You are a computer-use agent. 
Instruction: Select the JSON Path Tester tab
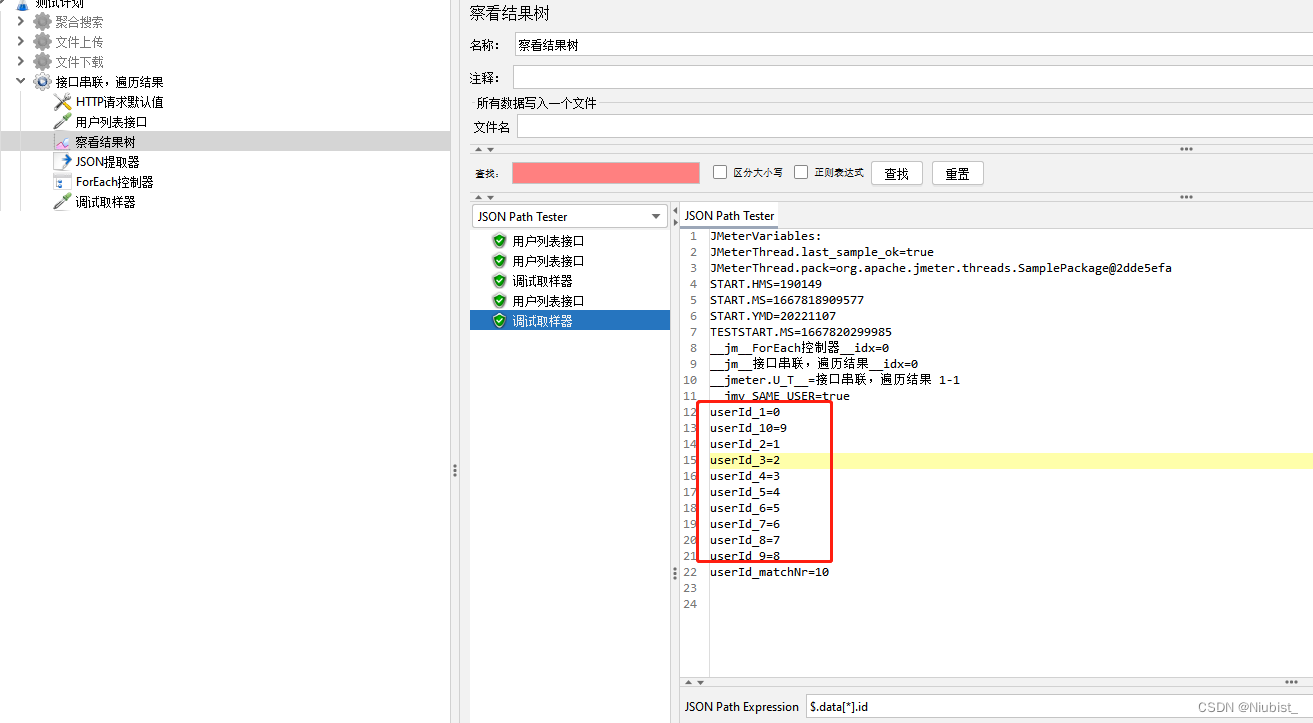pos(729,216)
